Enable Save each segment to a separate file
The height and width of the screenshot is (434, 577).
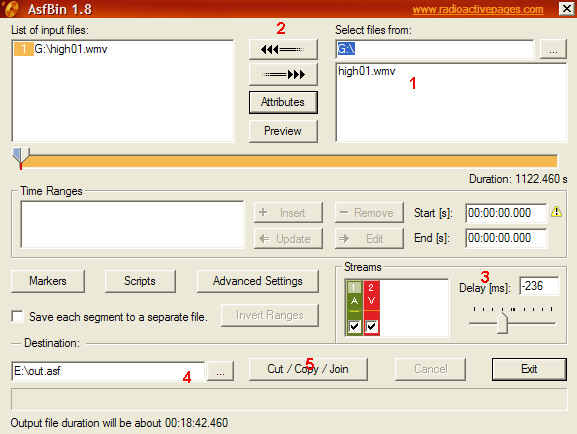pos(17,317)
